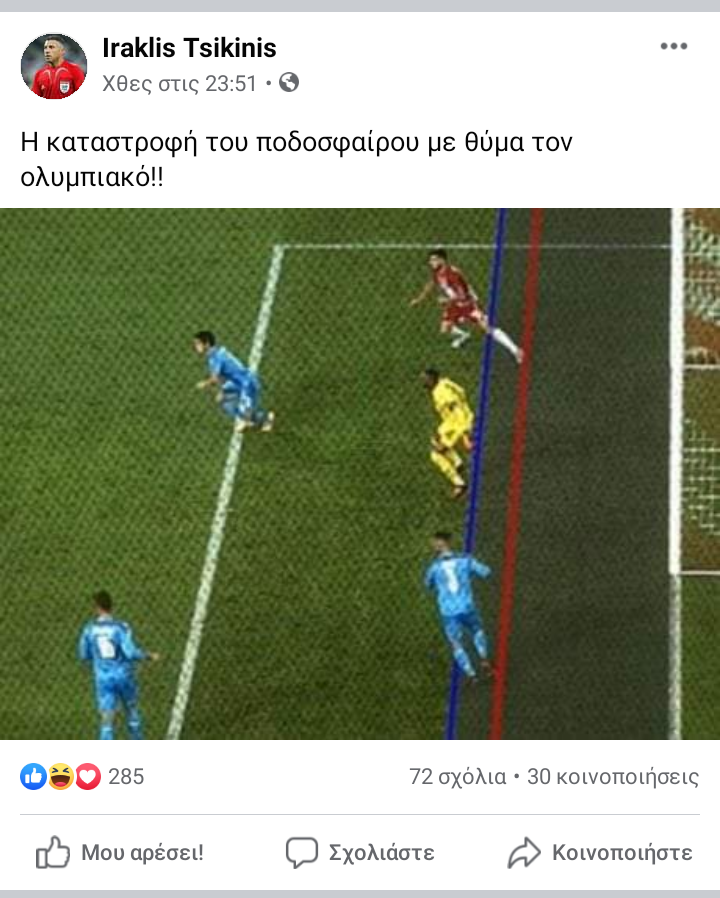View the 30 κοινοποιήσεις shares list

pyautogui.click(x=613, y=777)
